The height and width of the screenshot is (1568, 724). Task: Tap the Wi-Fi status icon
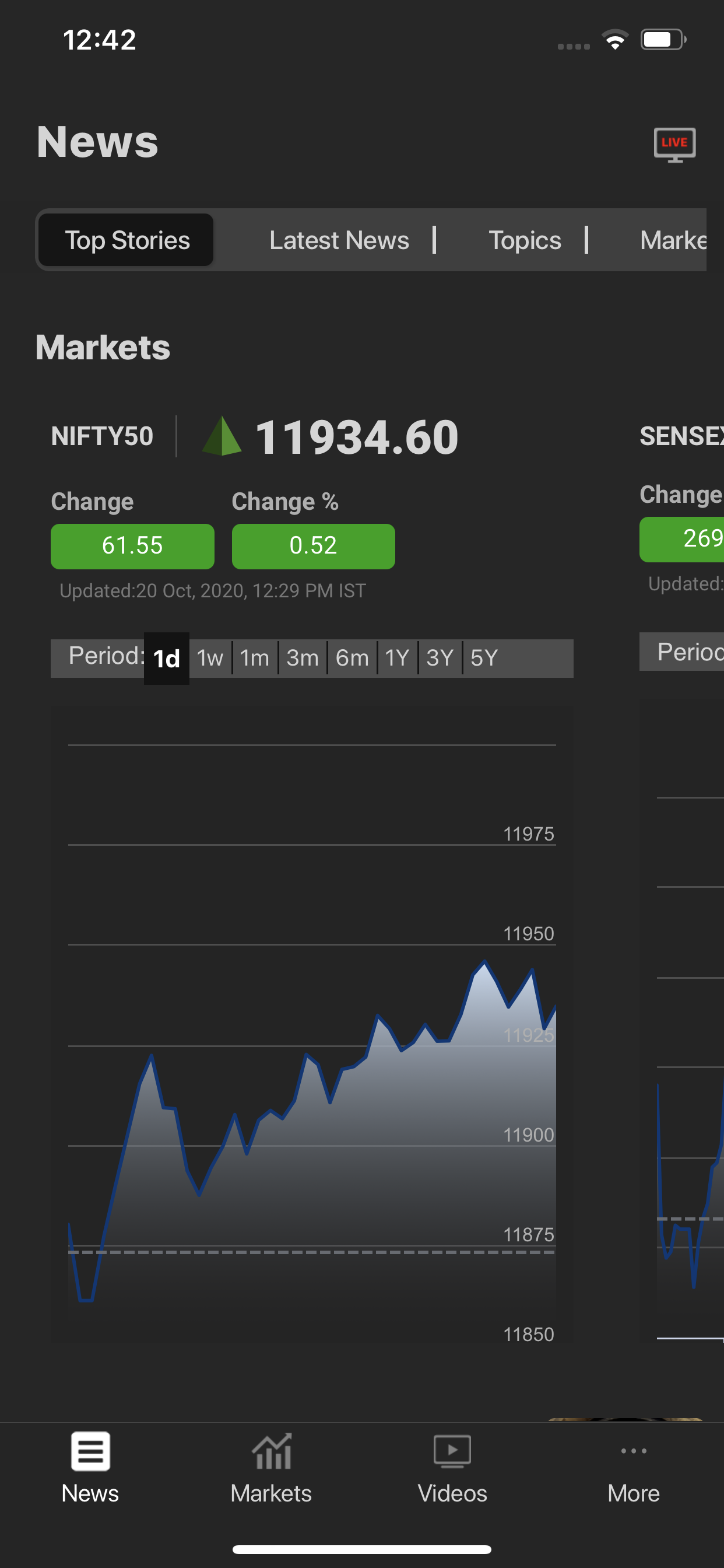point(615,40)
